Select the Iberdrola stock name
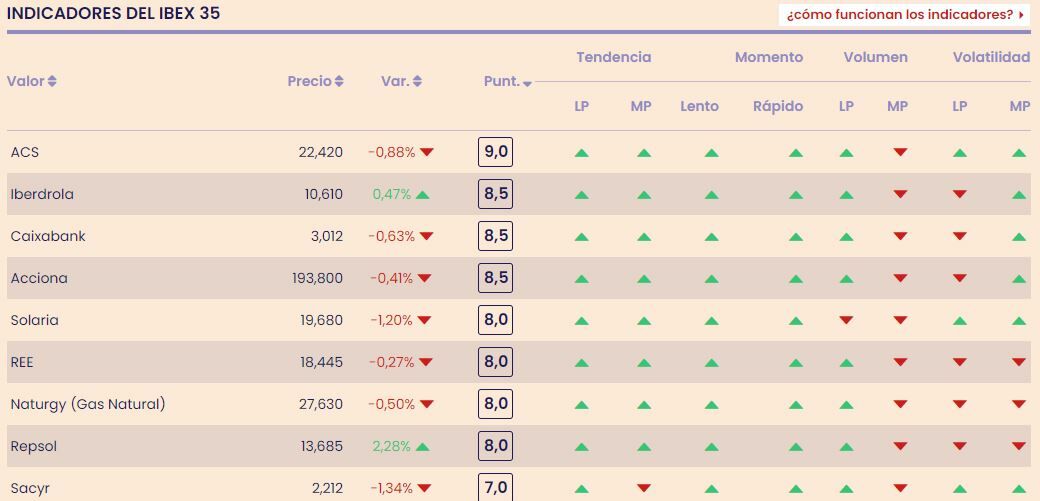1040x501 pixels. tap(42, 194)
